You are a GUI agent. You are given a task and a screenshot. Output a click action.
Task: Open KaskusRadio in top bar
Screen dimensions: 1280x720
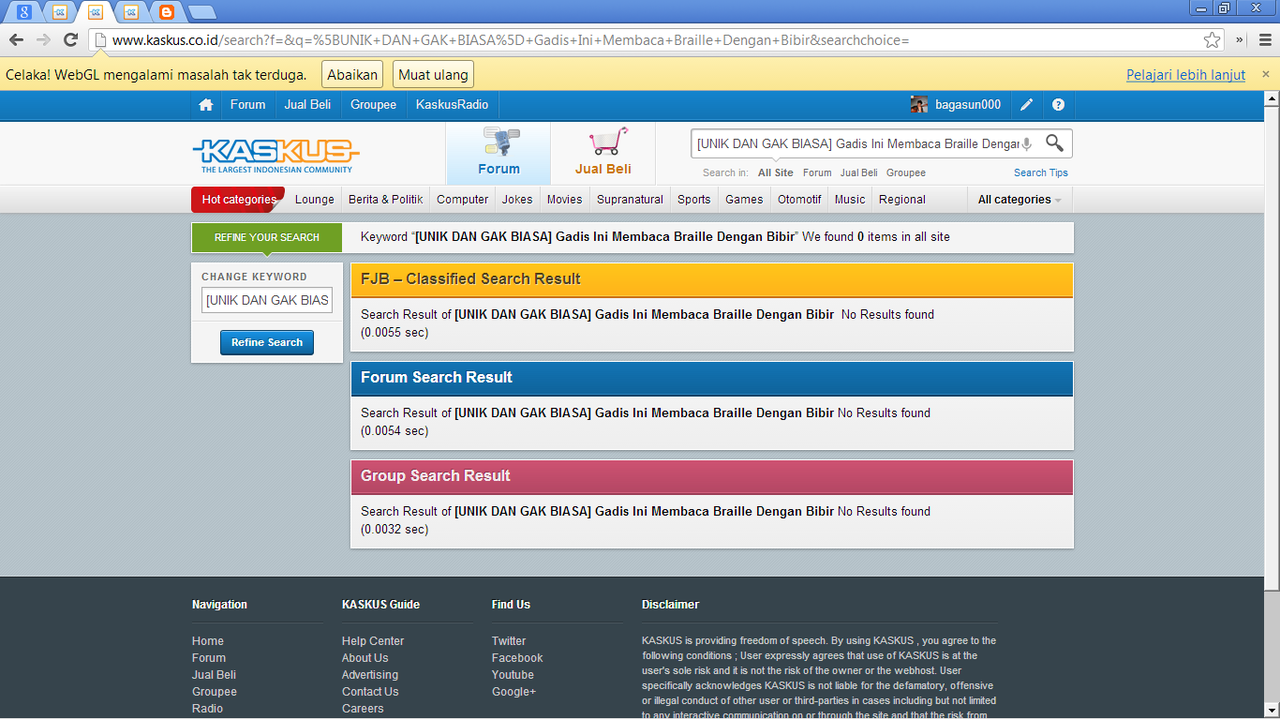(x=452, y=105)
